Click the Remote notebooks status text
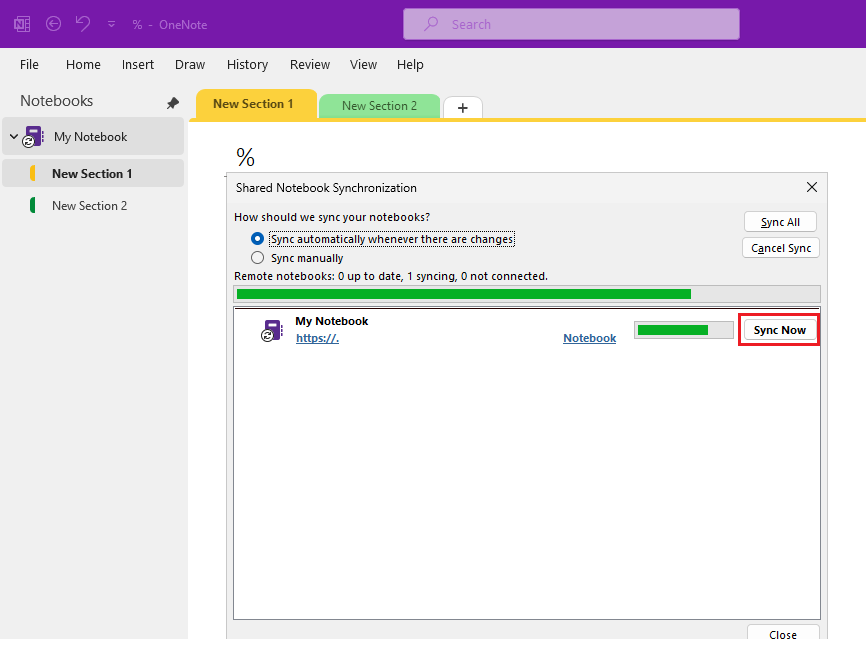866x663 pixels. 391,276
